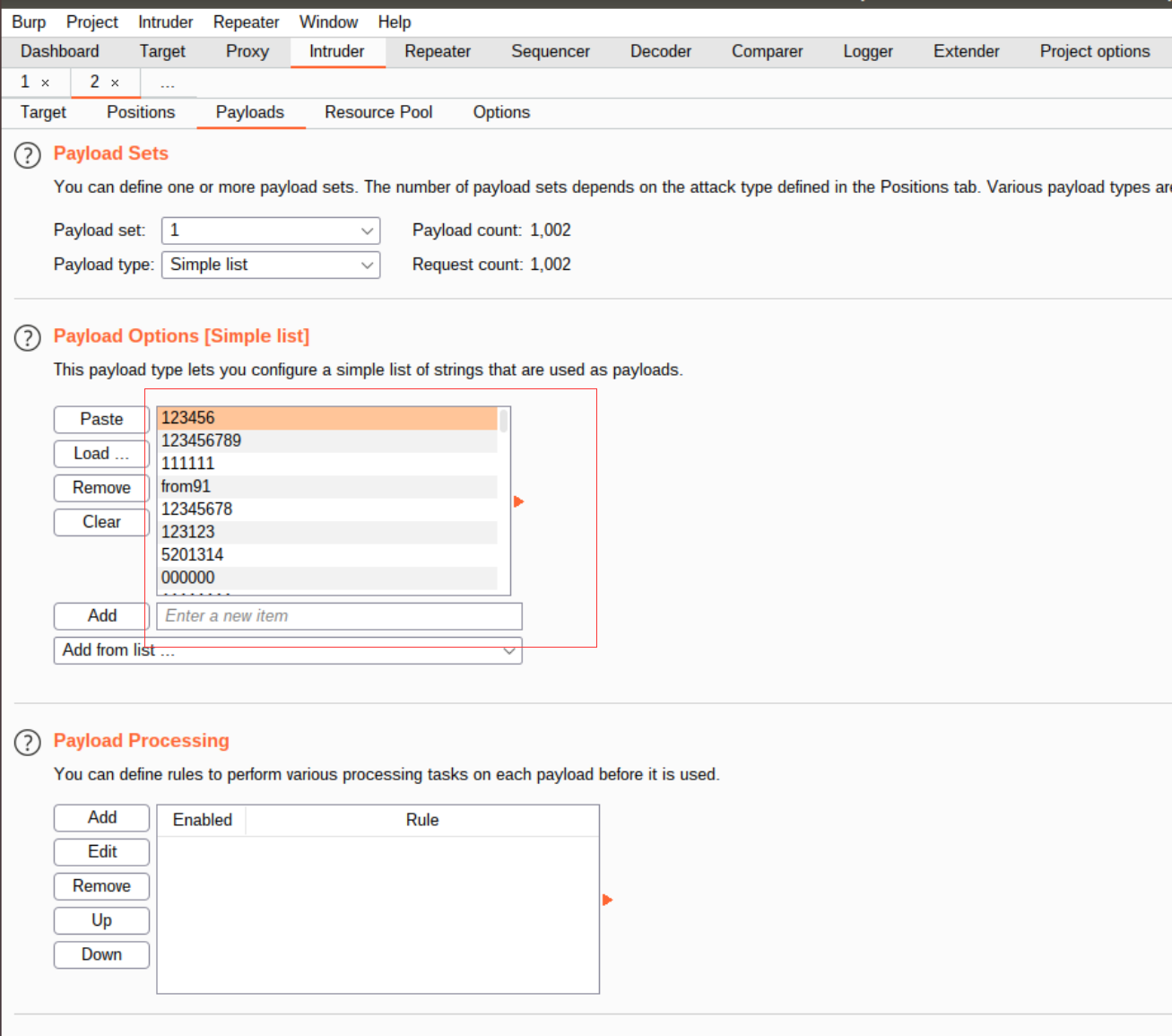The width and height of the screenshot is (1172, 1036).
Task: Click the Clear button
Action: tap(101, 522)
